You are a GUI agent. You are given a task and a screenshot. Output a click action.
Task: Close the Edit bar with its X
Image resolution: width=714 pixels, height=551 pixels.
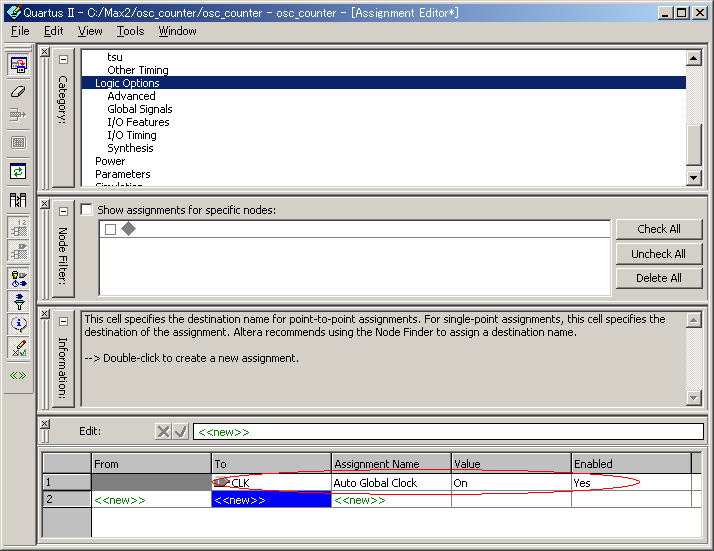45,424
